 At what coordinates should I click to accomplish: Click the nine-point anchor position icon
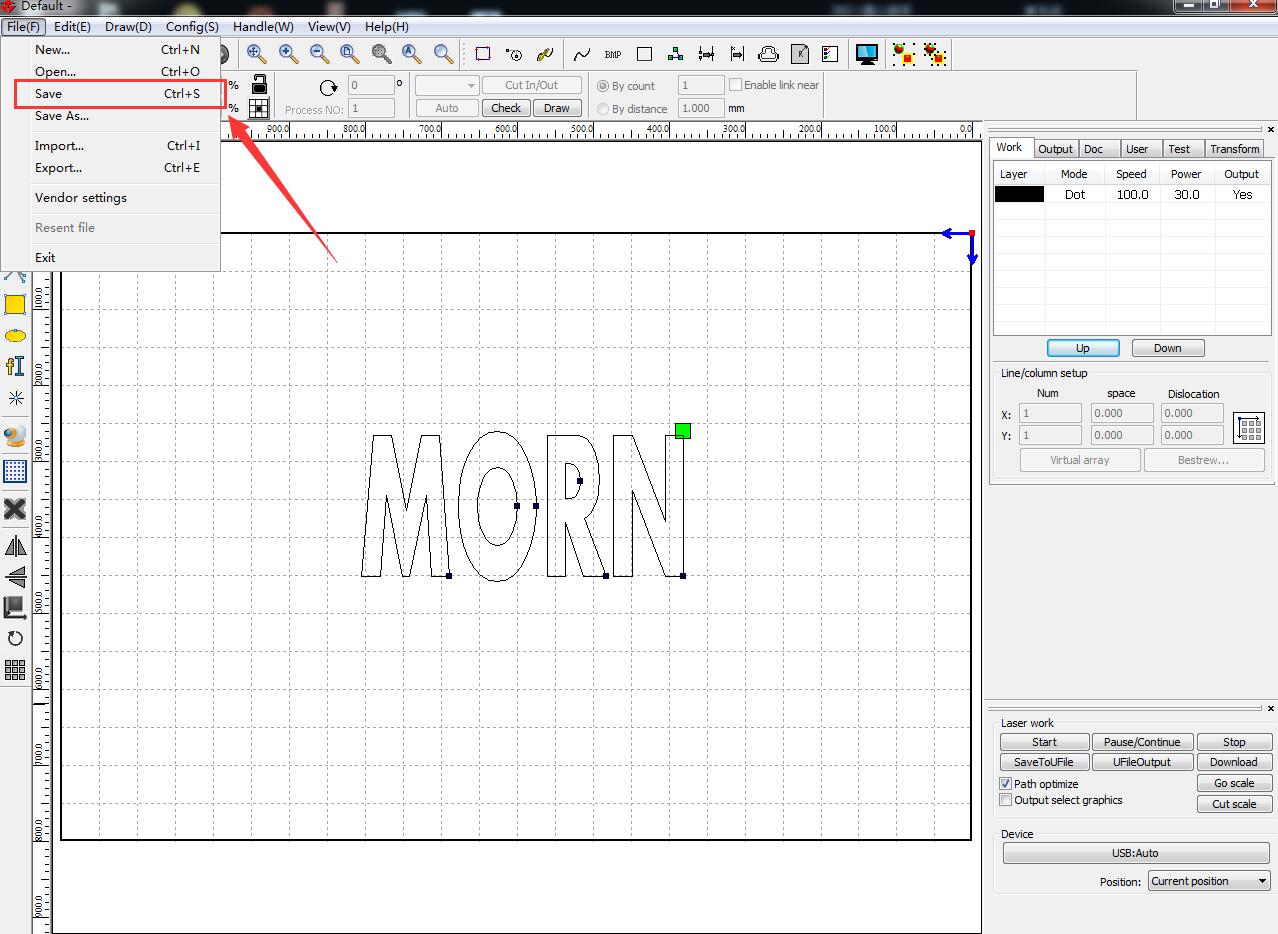coord(259,108)
